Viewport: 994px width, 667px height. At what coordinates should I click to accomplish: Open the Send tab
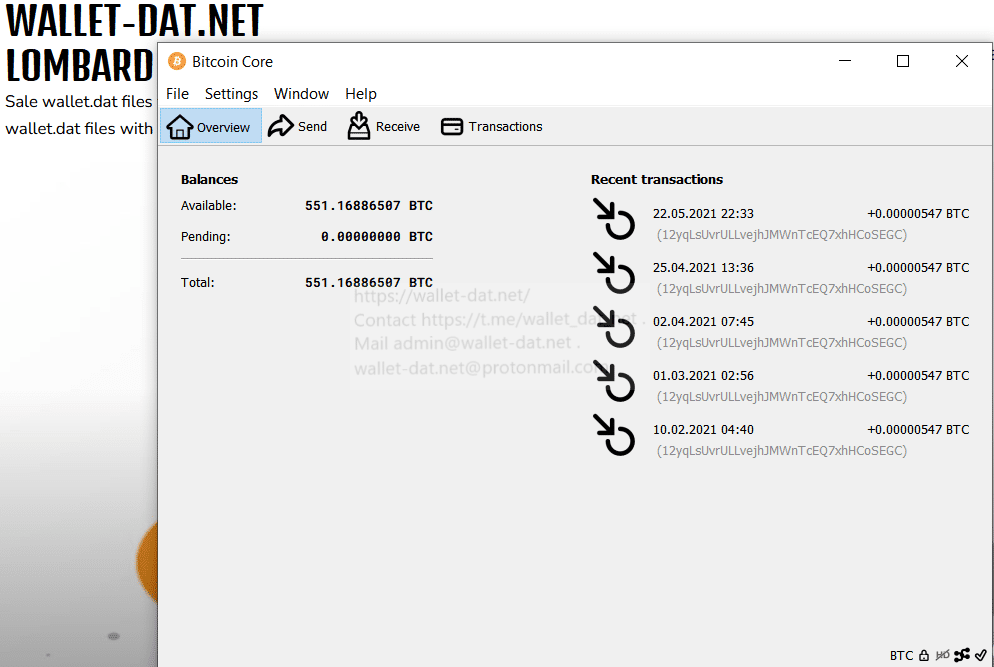[x=297, y=126]
